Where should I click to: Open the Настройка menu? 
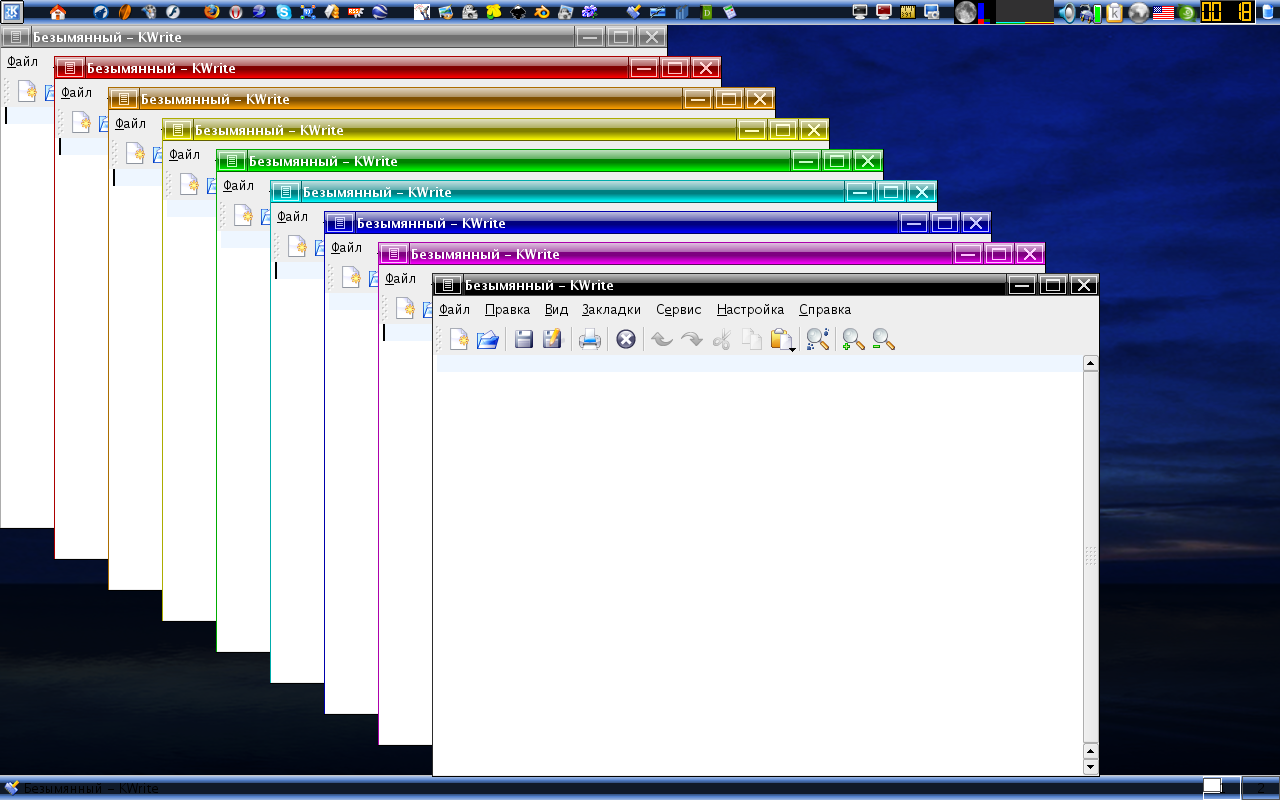click(x=750, y=310)
